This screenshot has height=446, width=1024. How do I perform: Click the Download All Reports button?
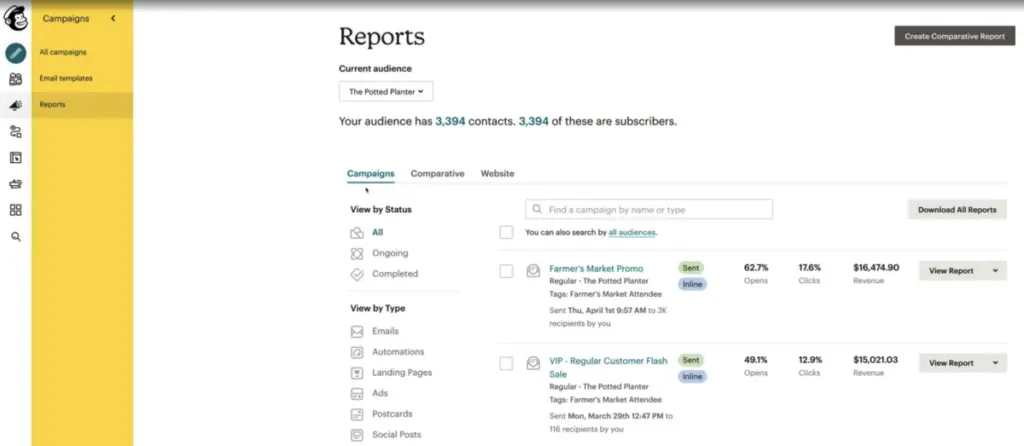(x=956, y=210)
